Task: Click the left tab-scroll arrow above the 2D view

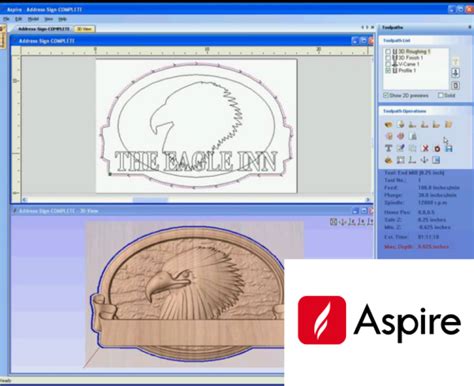Action: [362, 27]
